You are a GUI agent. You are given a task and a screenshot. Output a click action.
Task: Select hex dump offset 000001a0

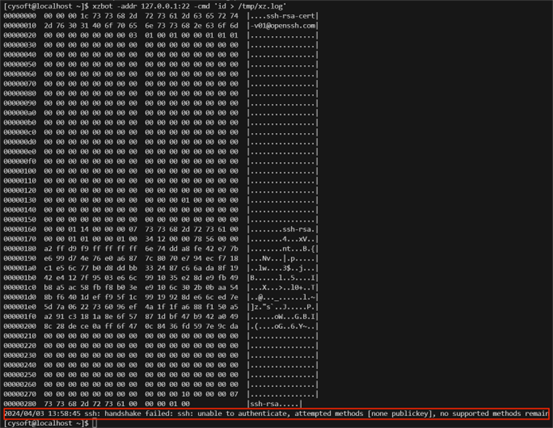coord(20,268)
